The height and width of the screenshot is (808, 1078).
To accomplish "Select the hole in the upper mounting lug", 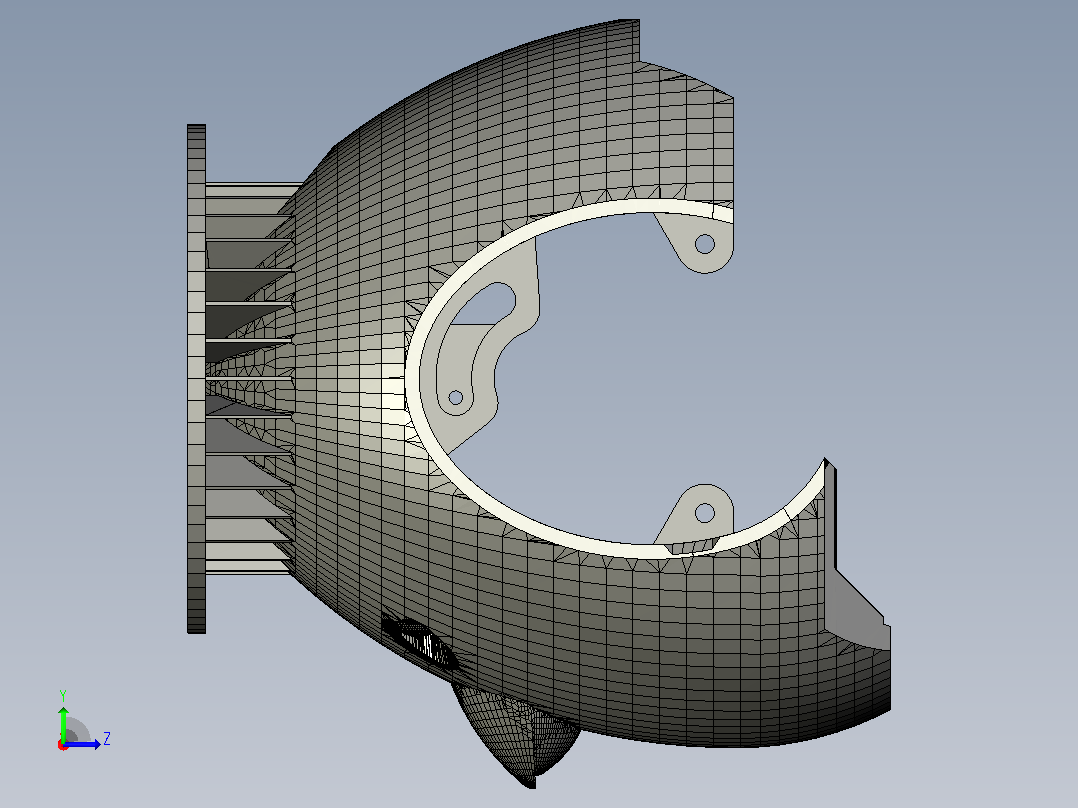I will tap(705, 243).
